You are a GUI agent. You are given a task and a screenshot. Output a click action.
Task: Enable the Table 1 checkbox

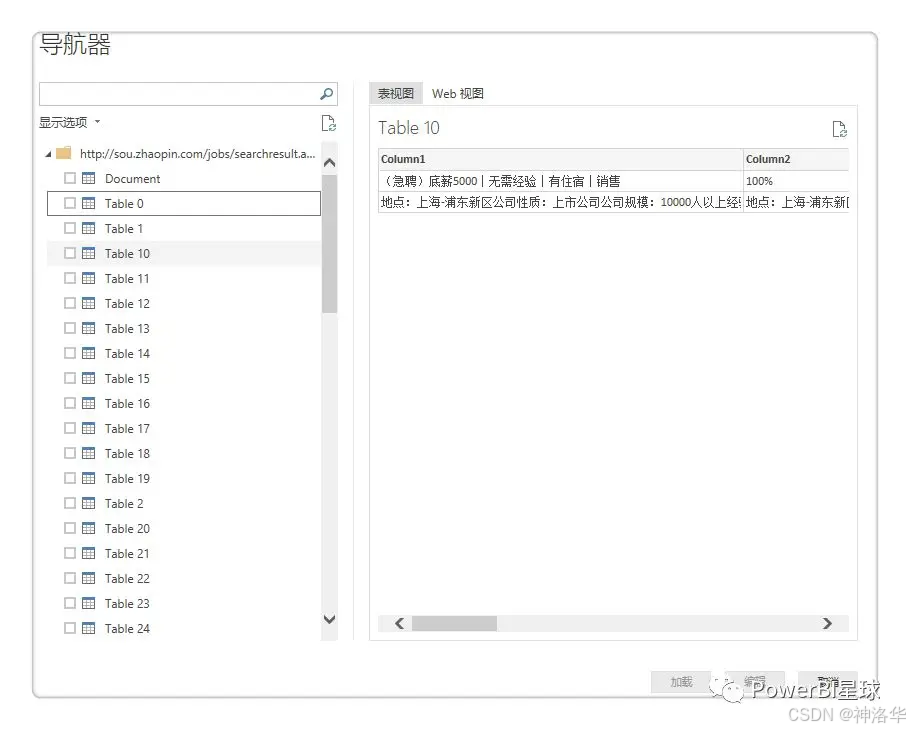70,228
